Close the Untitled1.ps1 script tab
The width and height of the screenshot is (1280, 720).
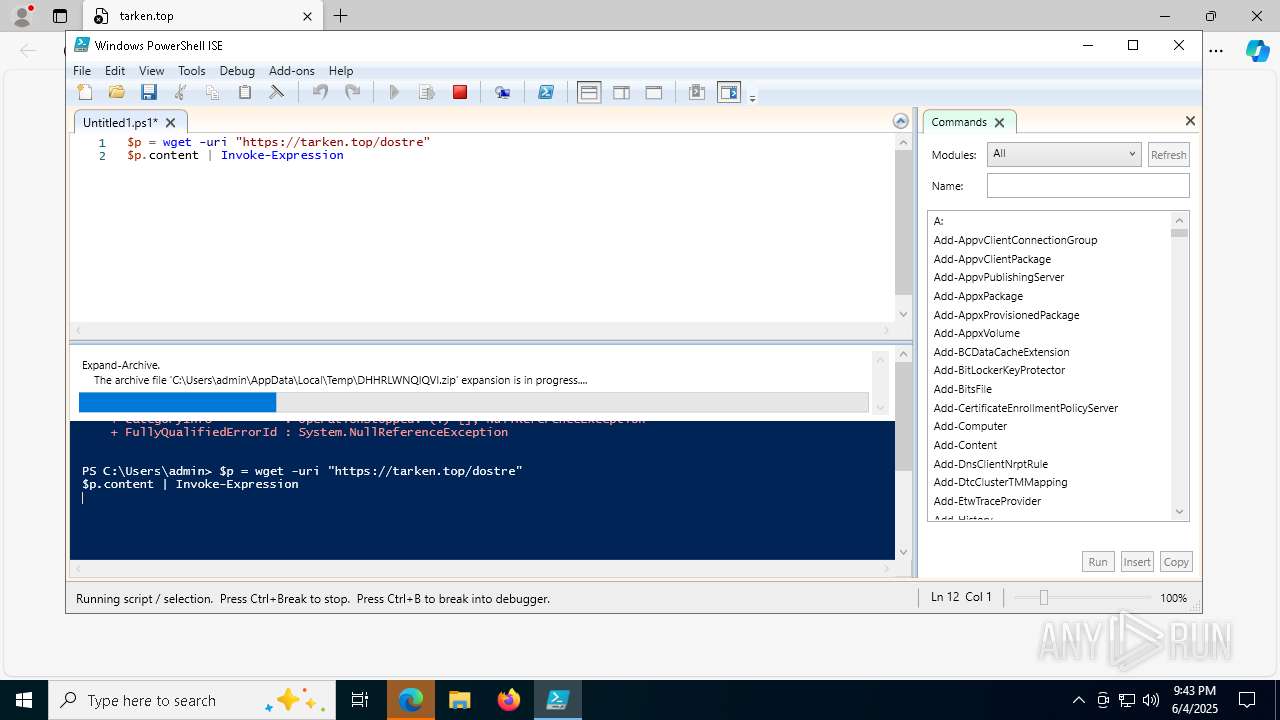pyautogui.click(x=170, y=122)
